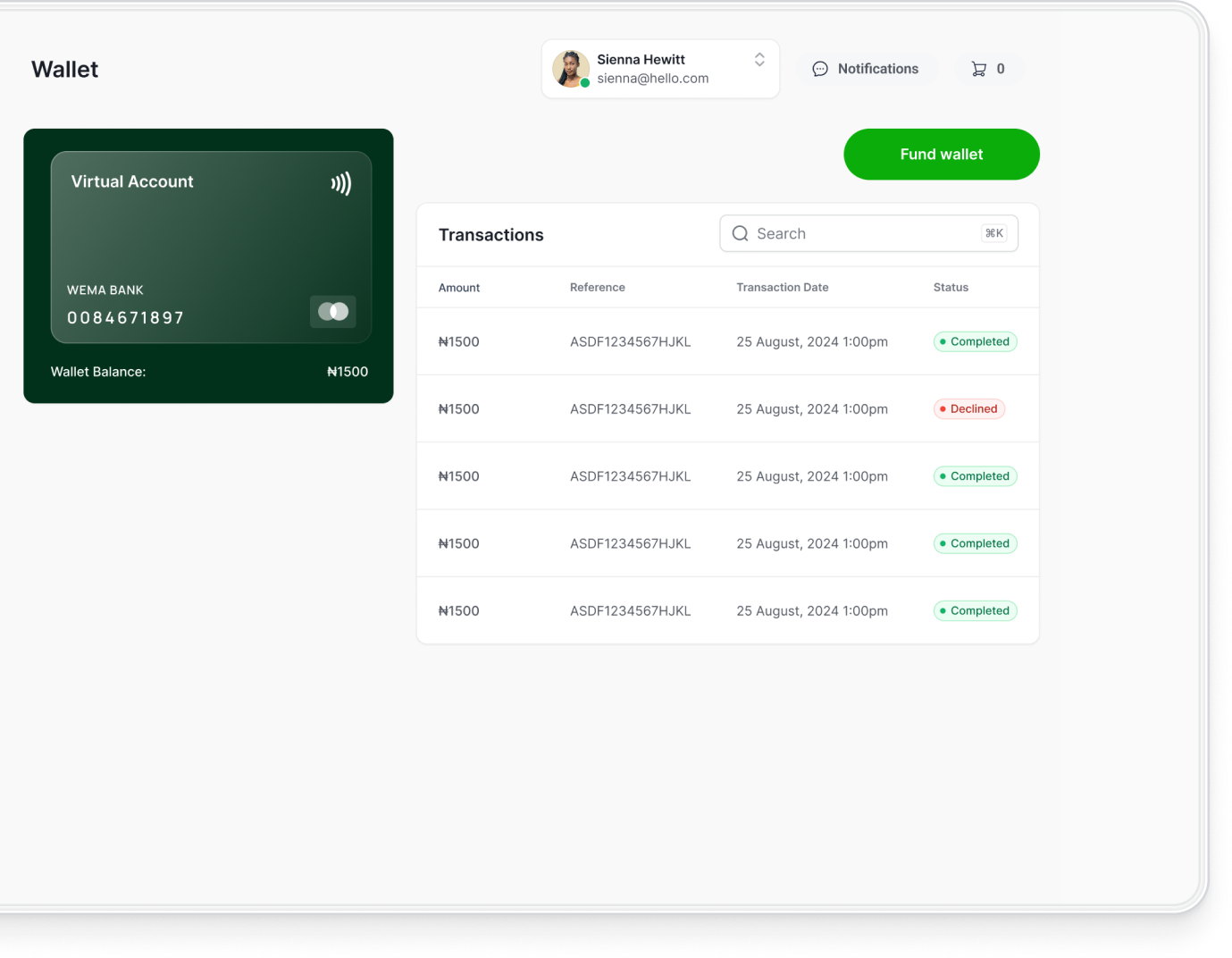Select the Declined status badge
Viewport: 1232px width, 958px height.
coord(969,409)
